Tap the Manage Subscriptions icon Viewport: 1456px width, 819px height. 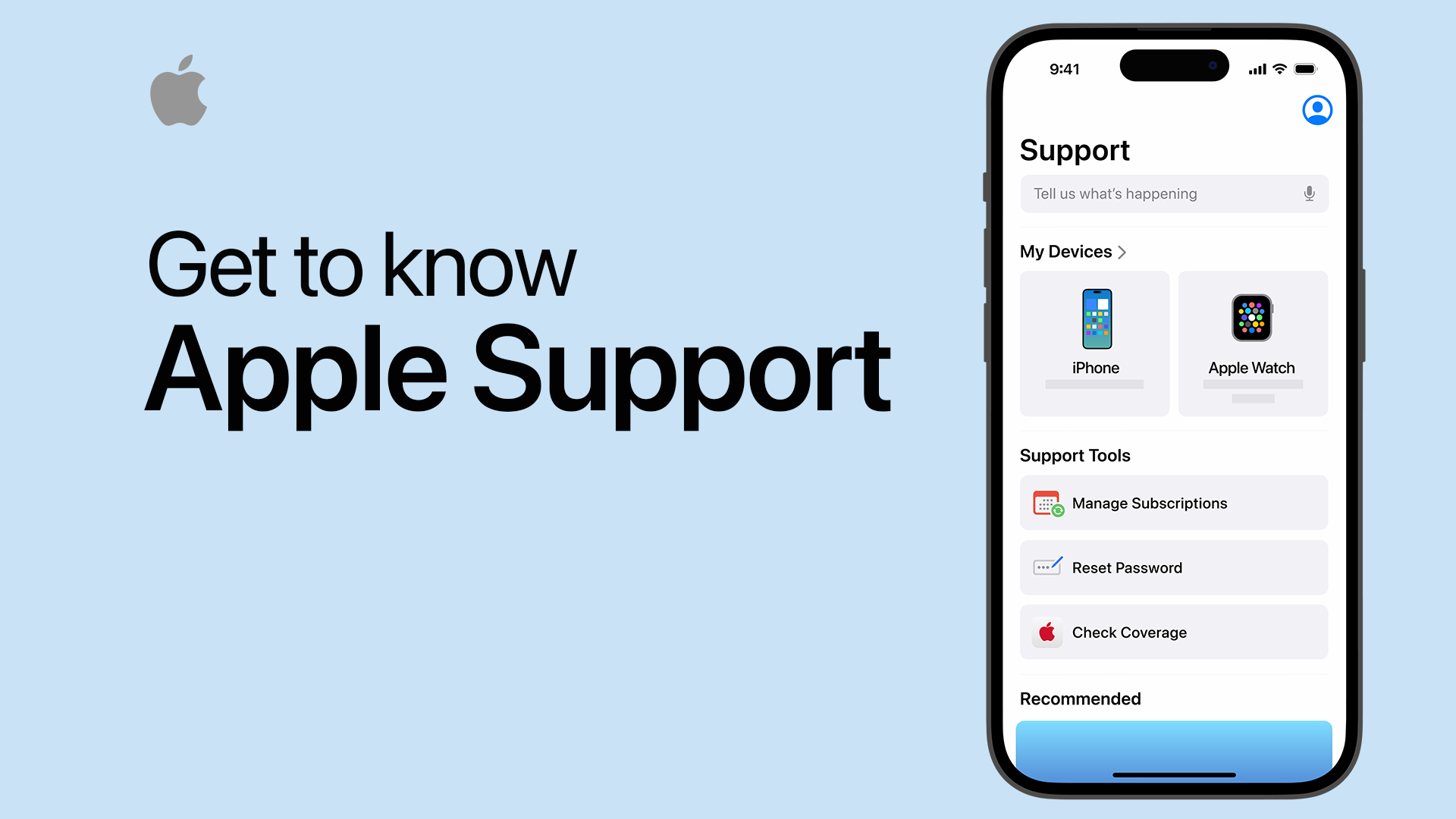(1046, 503)
